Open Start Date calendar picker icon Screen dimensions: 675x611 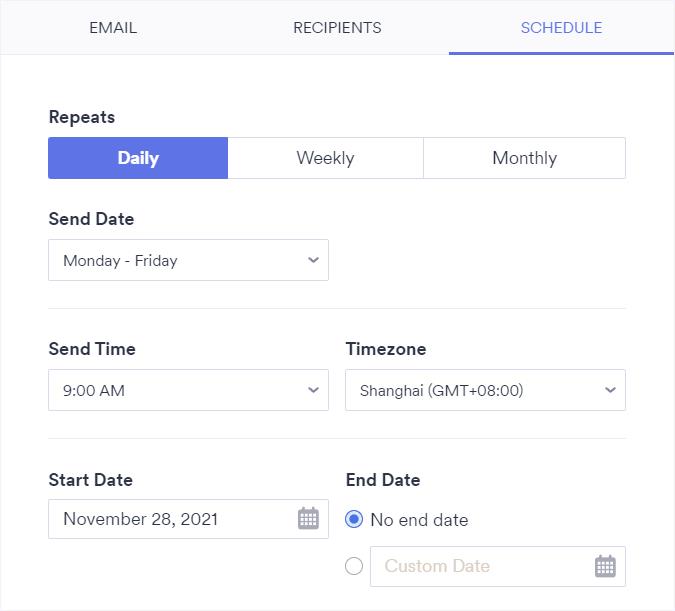308,519
